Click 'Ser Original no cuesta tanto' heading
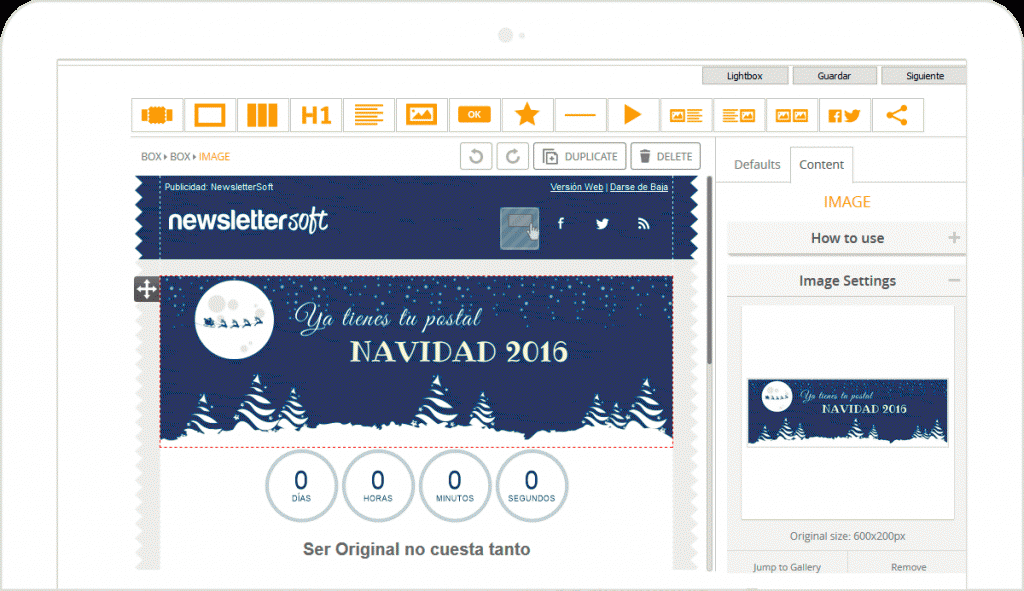 (417, 549)
